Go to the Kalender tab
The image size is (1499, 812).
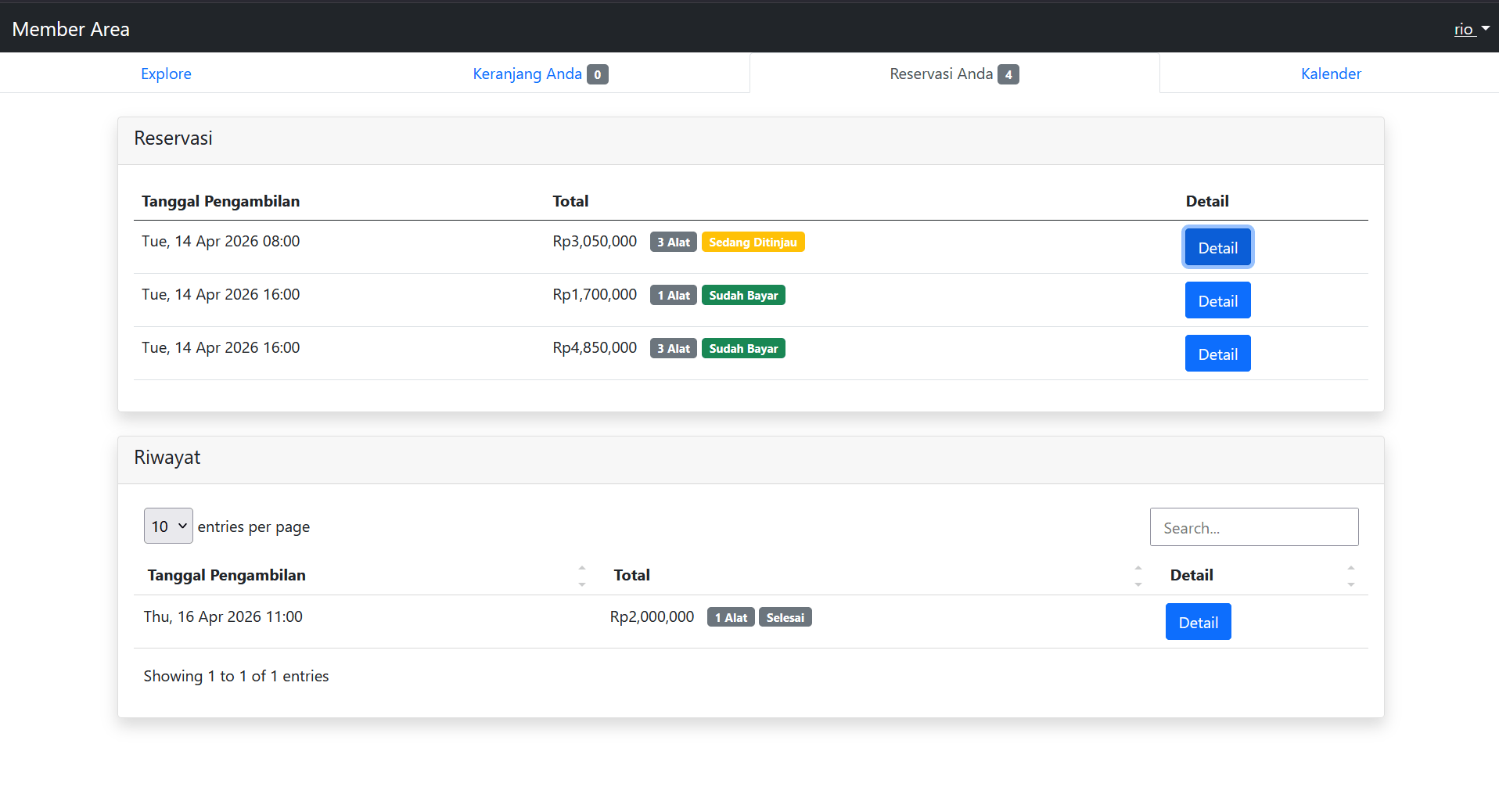1331,74
